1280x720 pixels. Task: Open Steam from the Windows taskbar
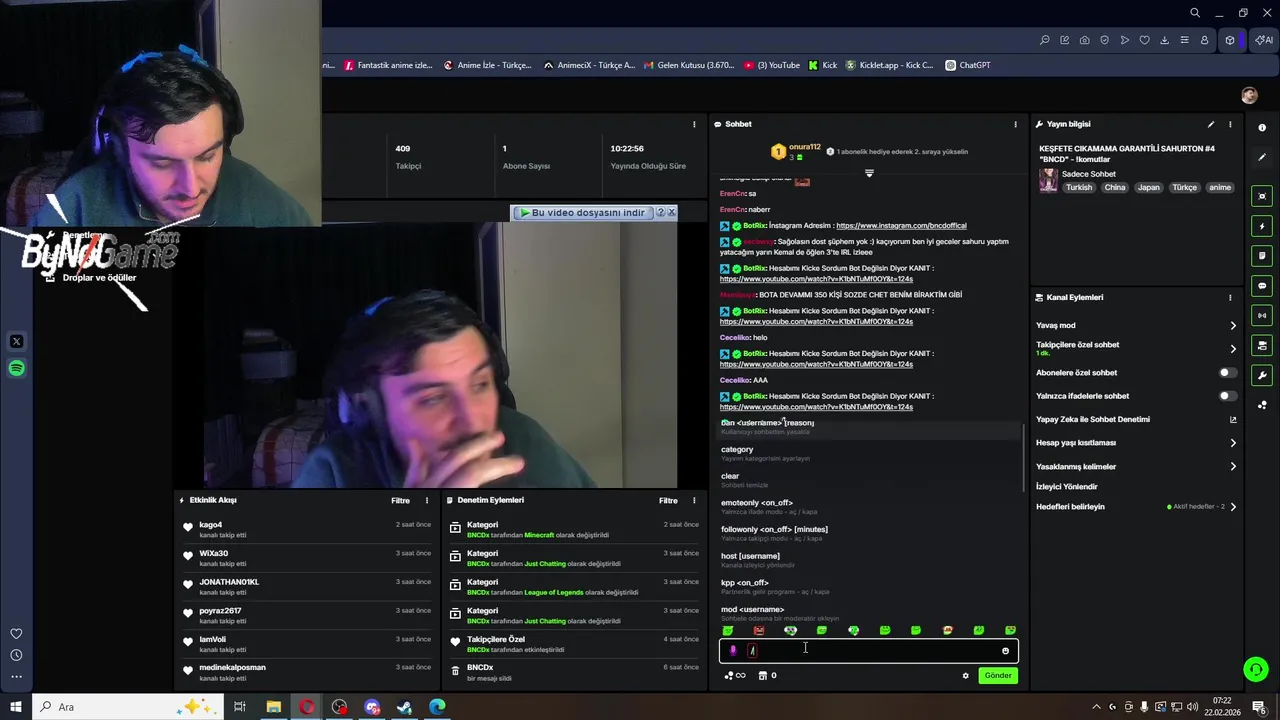click(405, 707)
